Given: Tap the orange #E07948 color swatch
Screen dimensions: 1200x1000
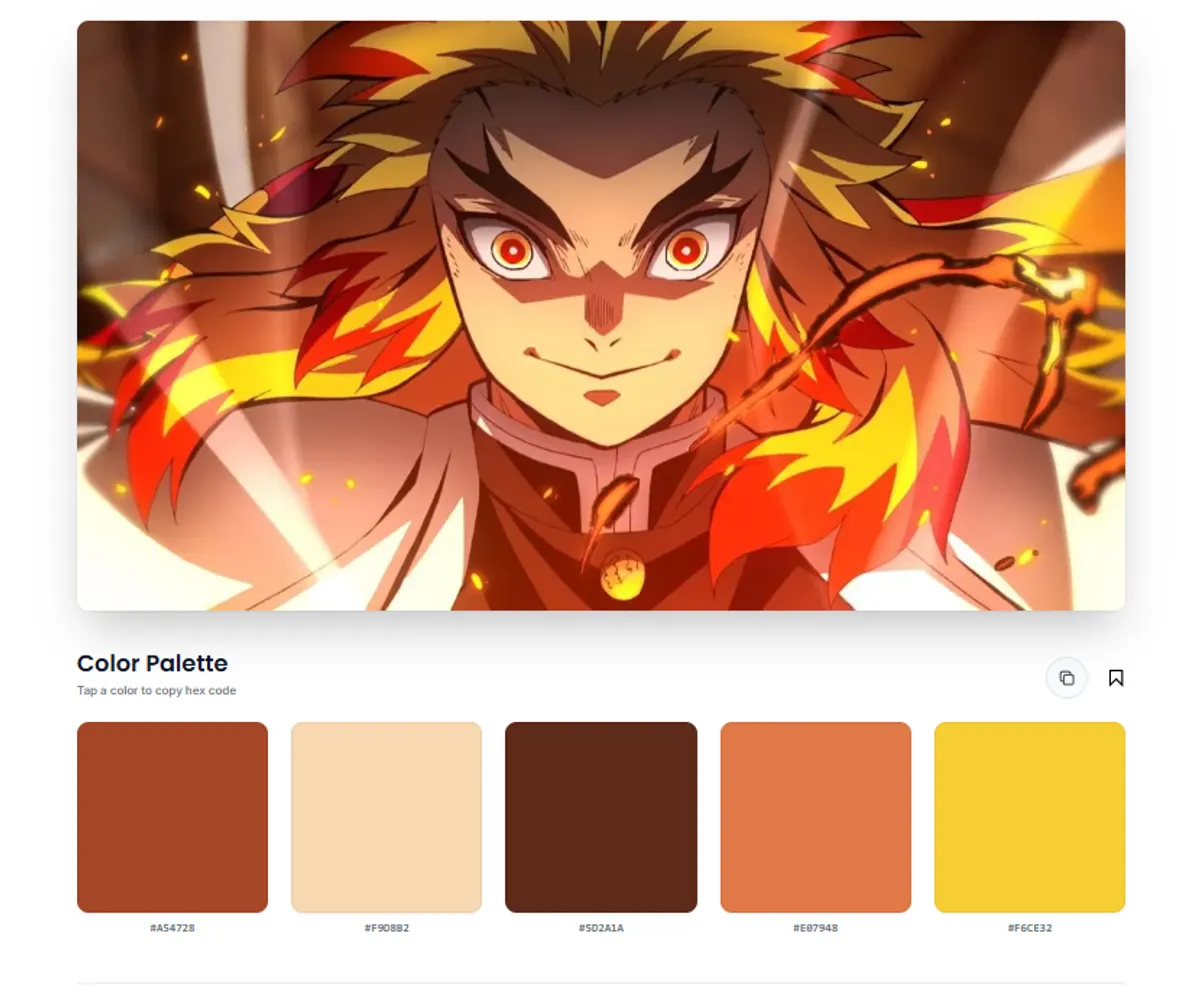Looking at the screenshot, I should click(815, 817).
